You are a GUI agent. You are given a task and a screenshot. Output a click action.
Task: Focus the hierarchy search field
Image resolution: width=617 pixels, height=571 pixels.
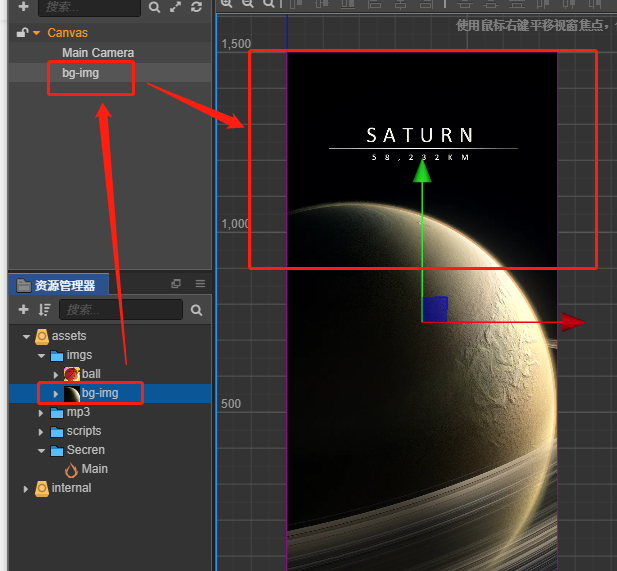[x=89, y=7]
